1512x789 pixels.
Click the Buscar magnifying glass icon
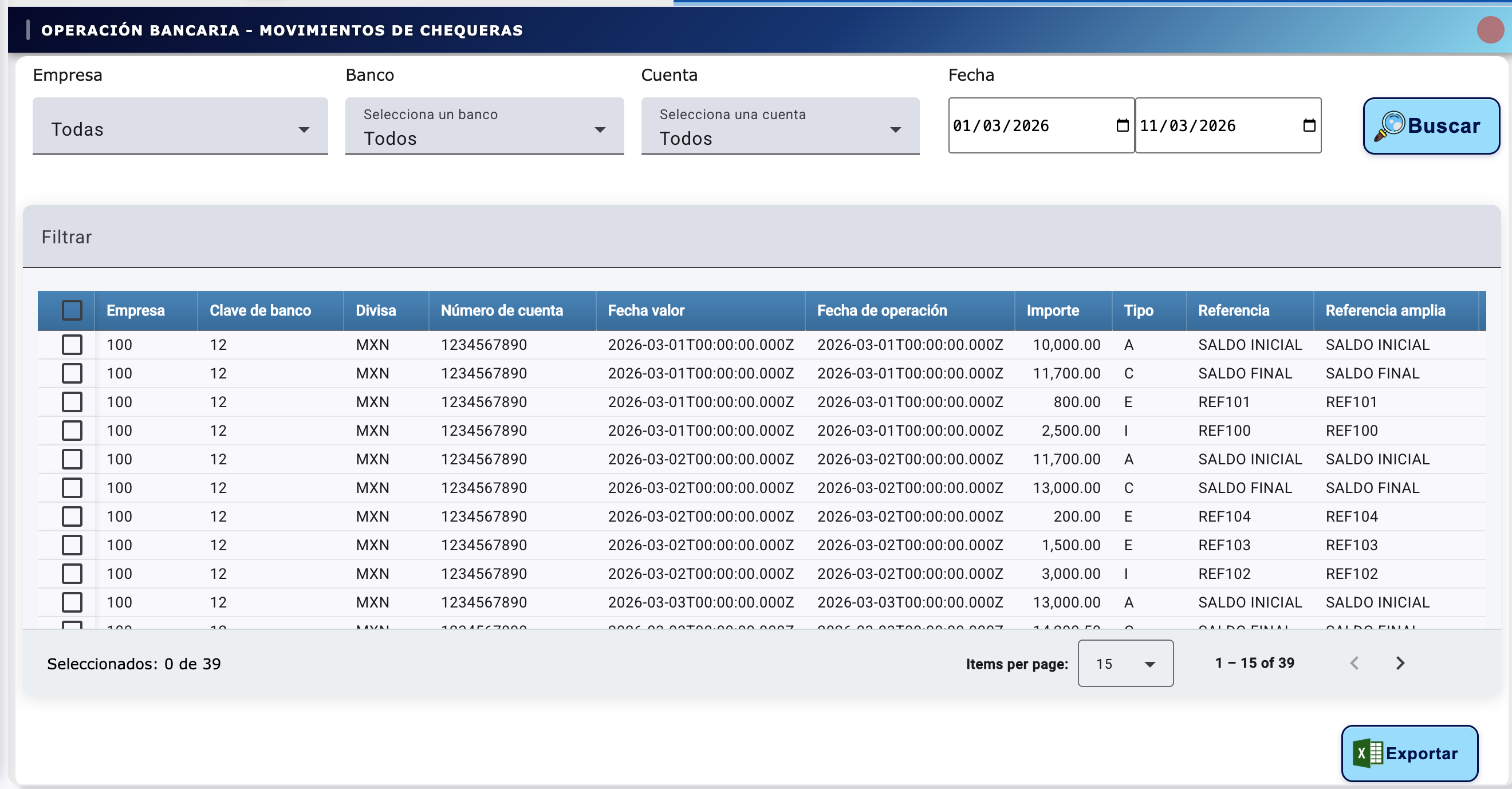coord(1390,125)
